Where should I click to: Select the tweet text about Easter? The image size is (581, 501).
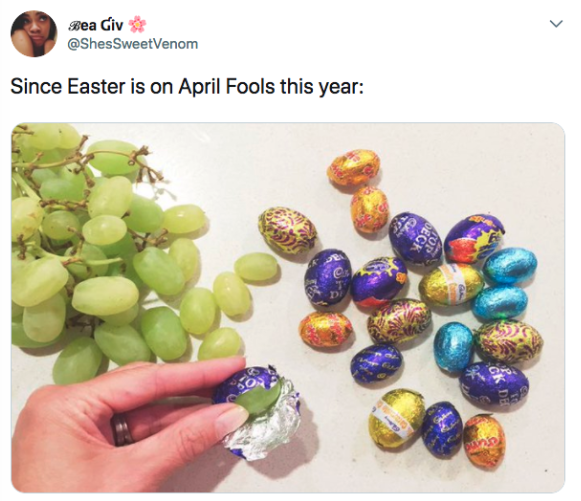click(187, 86)
